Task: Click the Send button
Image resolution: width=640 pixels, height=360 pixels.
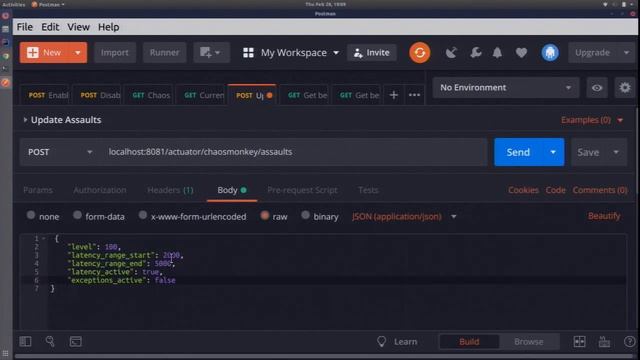Action: [518, 152]
